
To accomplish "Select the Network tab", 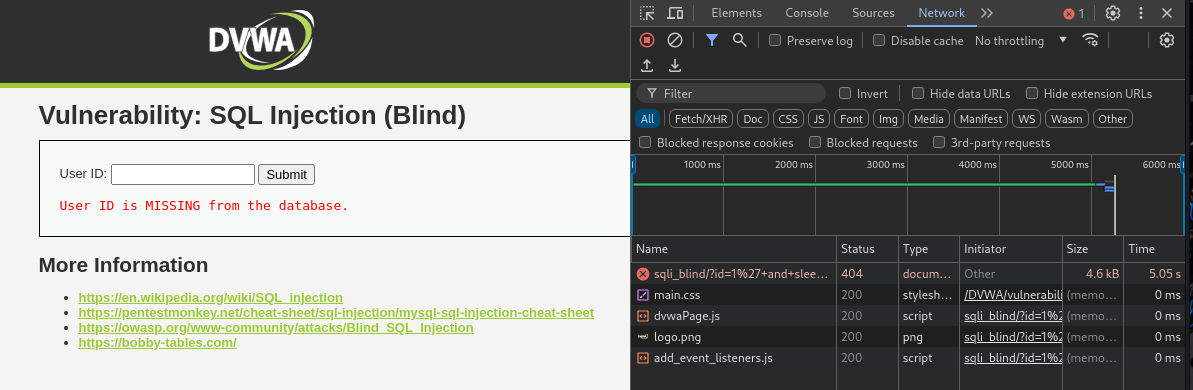I will 941,13.
